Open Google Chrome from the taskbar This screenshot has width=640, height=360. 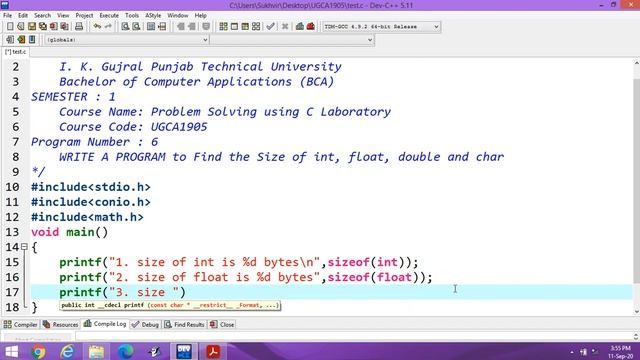pyautogui.click(x=38, y=351)
